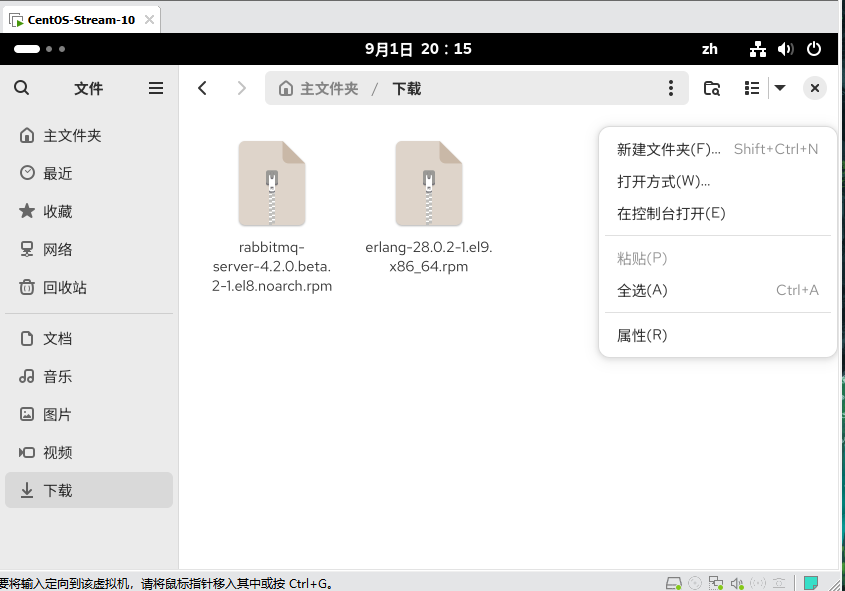Open the activities workspace indicator
The height and width of the screenshot is (591, 845).
pos(39,49)
